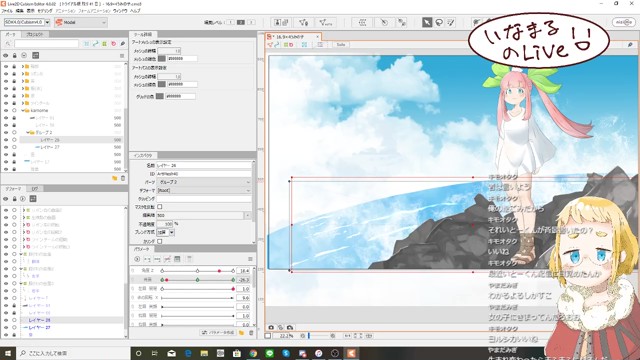The height and width of the screenshot is (360, 640).
Task: Click the green warp deformer filter icon
Action: coord(104,43)
